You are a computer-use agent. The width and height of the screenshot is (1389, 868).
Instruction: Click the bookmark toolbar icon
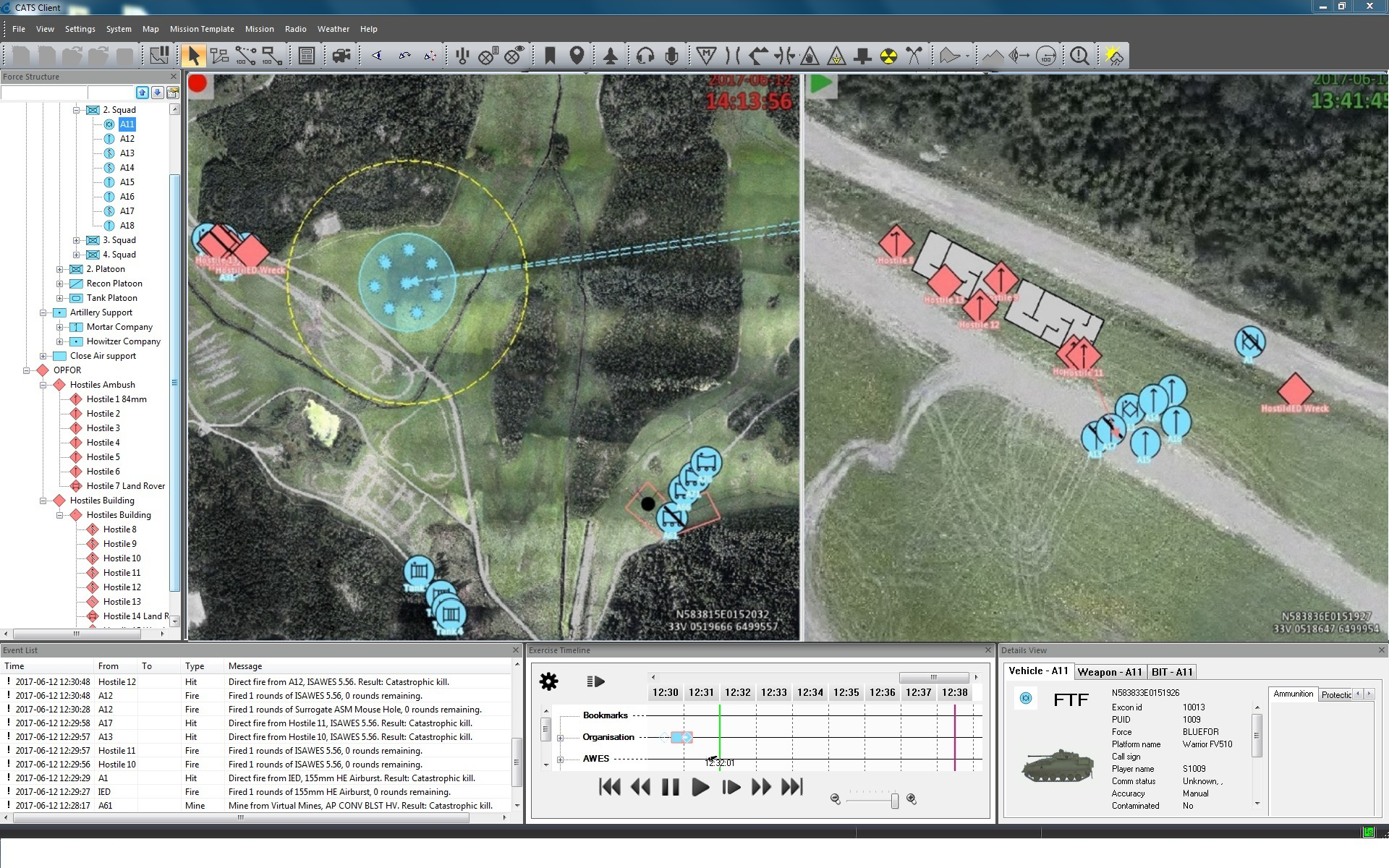point(549,55)
